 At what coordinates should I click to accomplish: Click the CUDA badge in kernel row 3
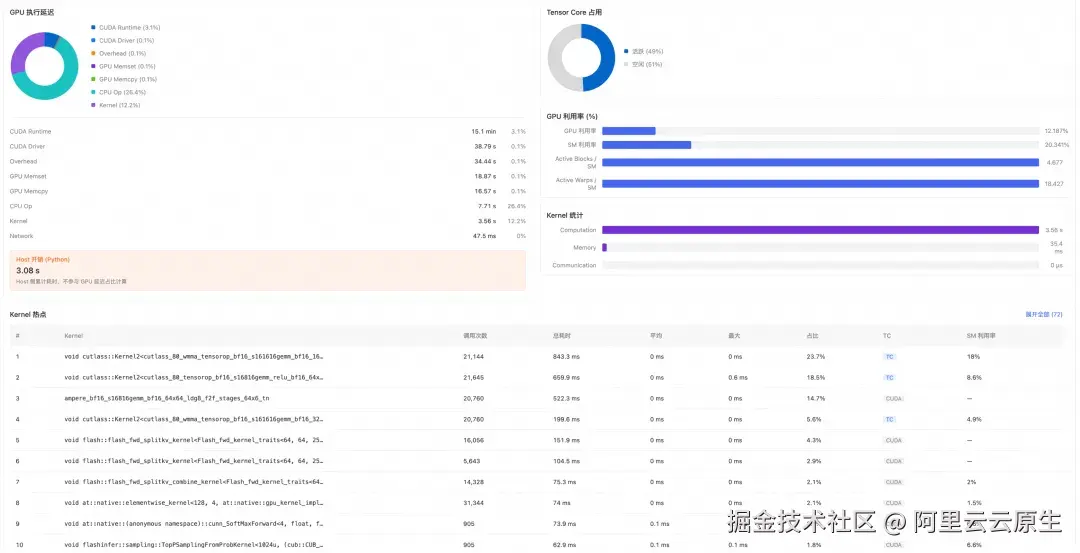tap(893, 399)
